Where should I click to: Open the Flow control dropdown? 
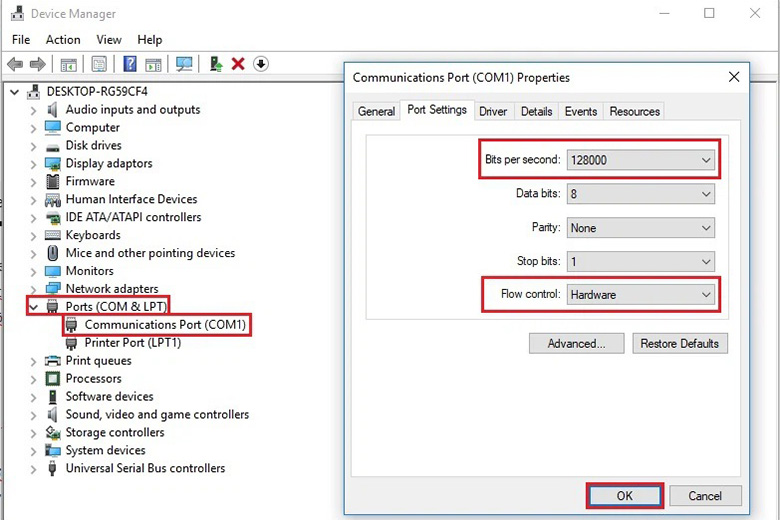[641, 295]
